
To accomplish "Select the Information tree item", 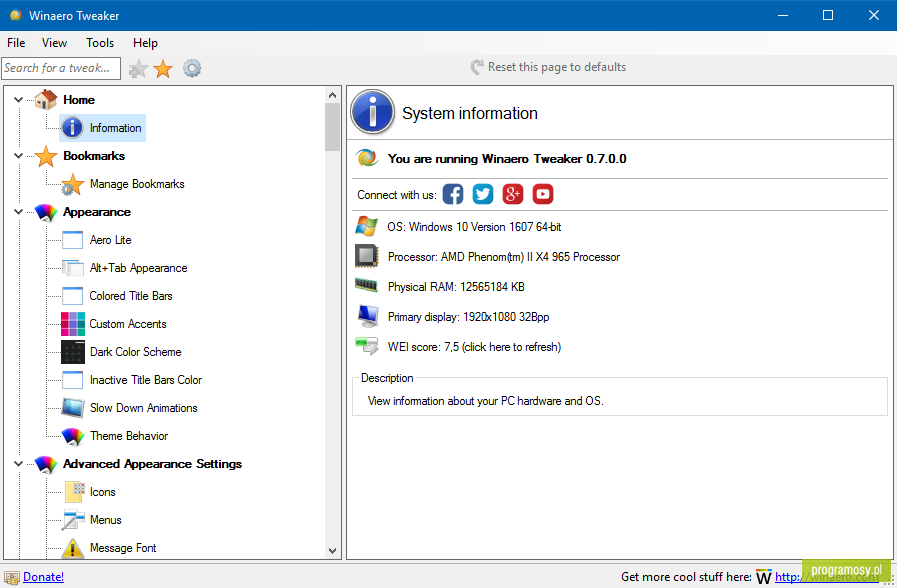I will click(102, 128).
